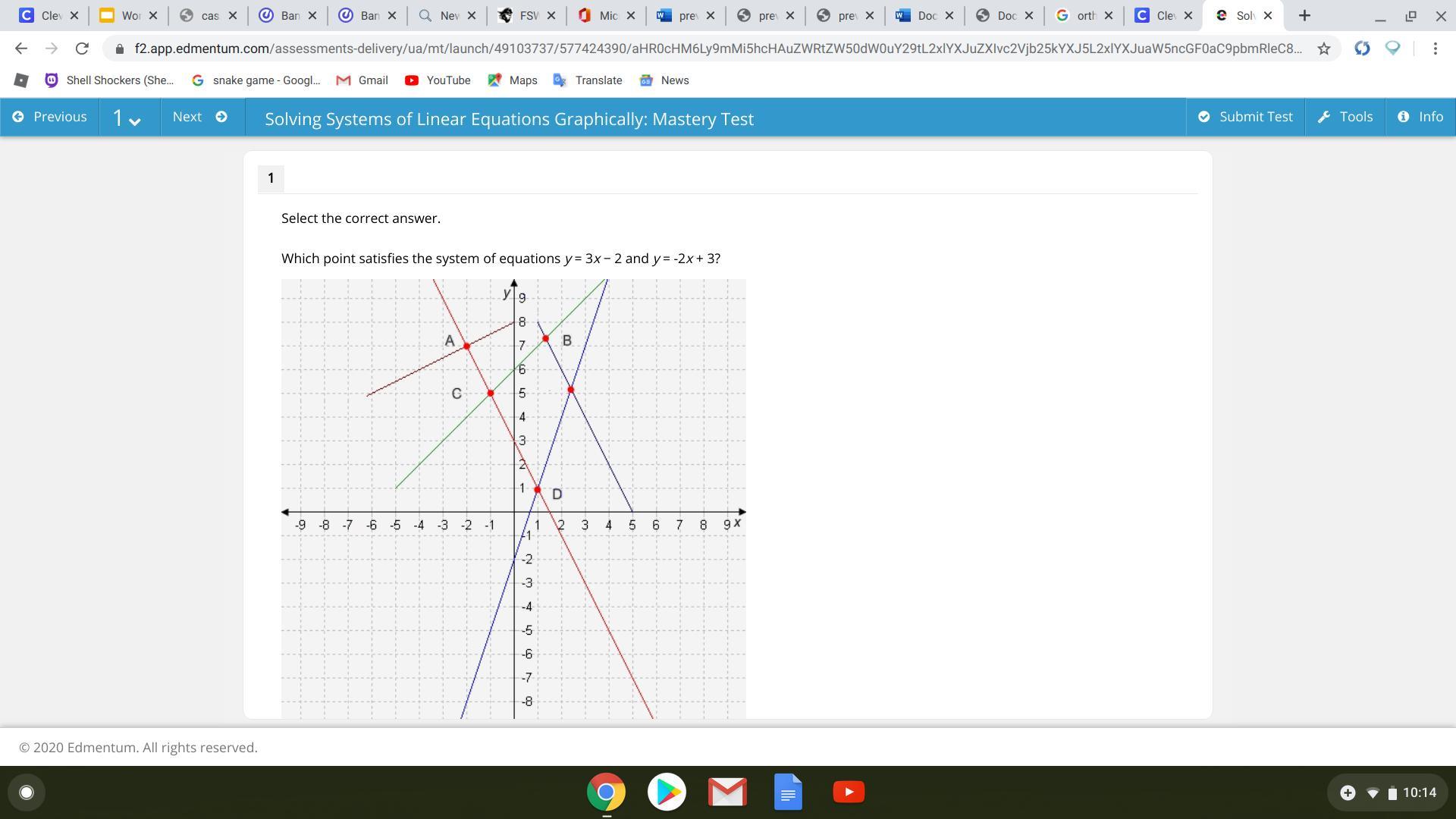Bookmark this page with star icon
The width and height of the screenshot is (1456, 819).
click(x=1323, y=49)
